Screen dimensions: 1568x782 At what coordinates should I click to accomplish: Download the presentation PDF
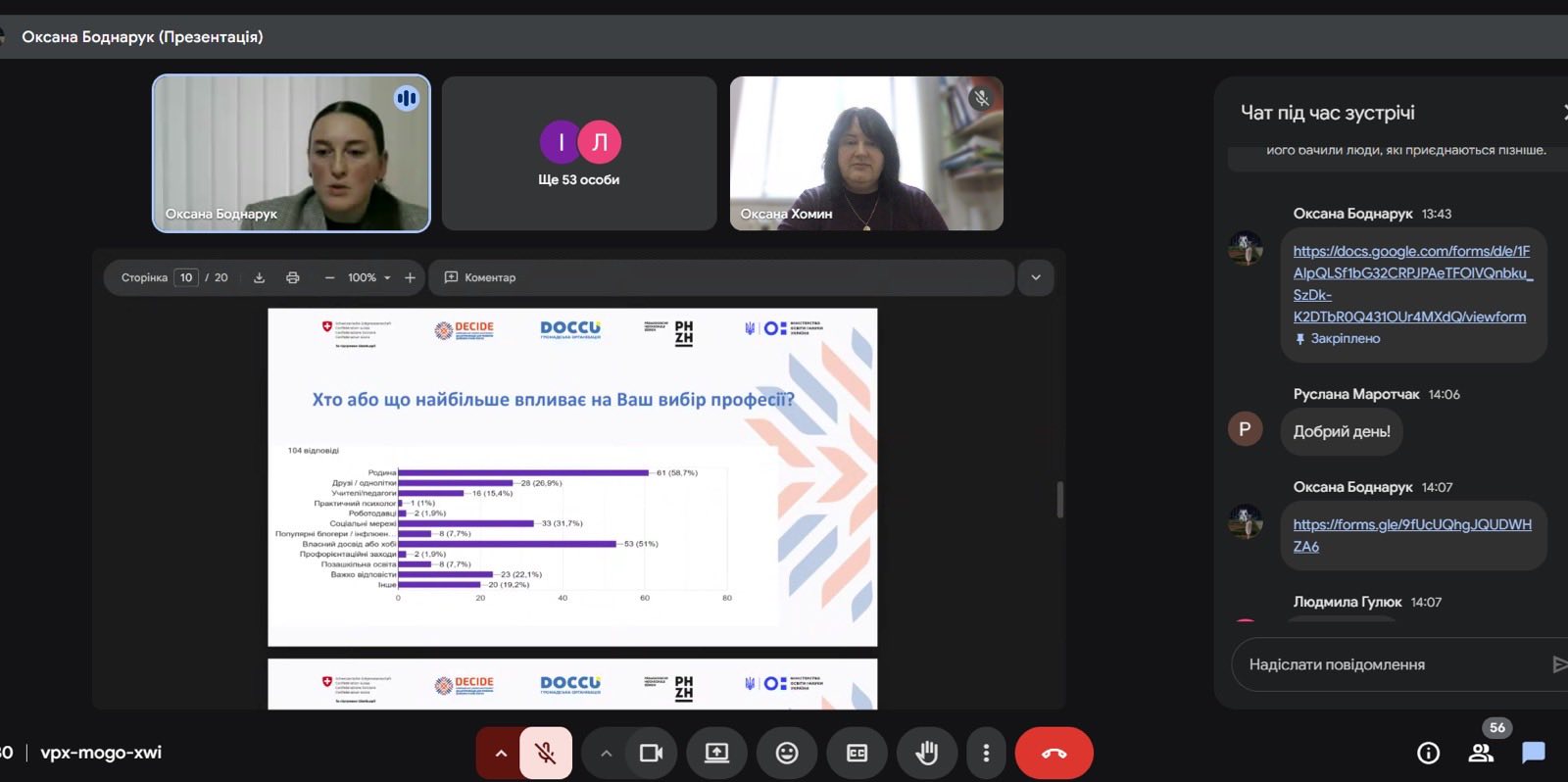tap(259, 277)
